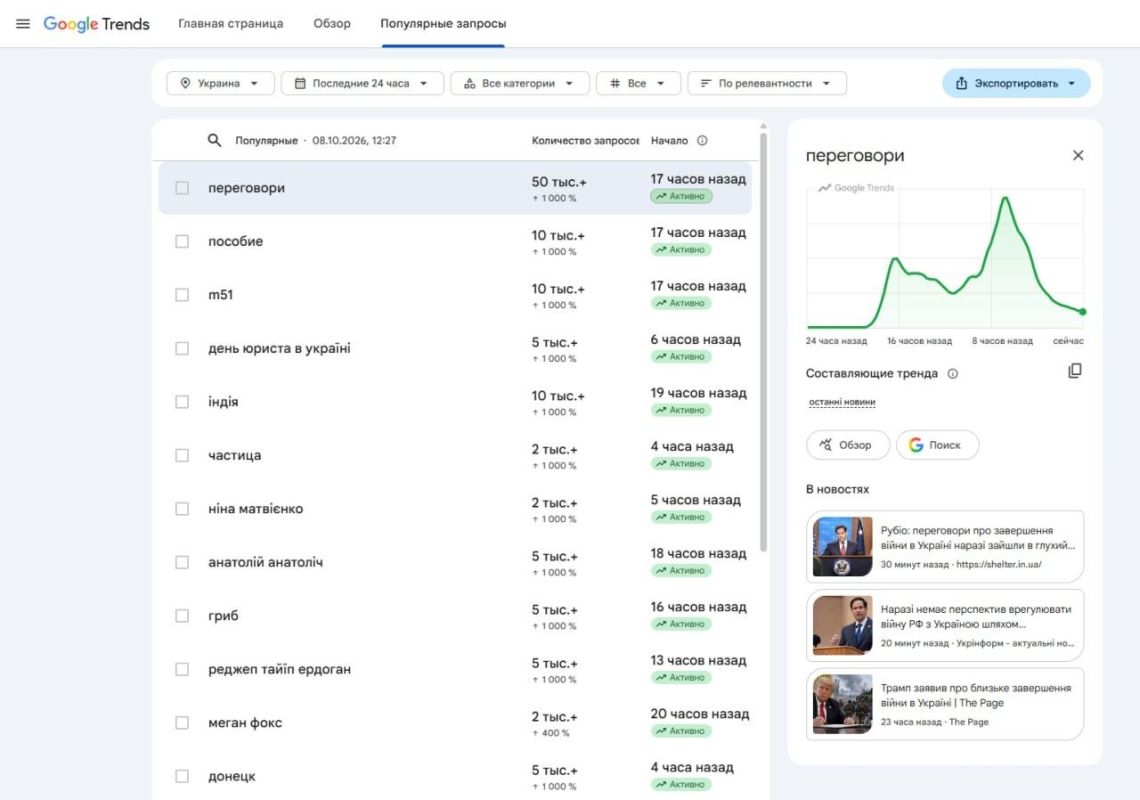Open the останні новини trend component link

click(842, 401)
